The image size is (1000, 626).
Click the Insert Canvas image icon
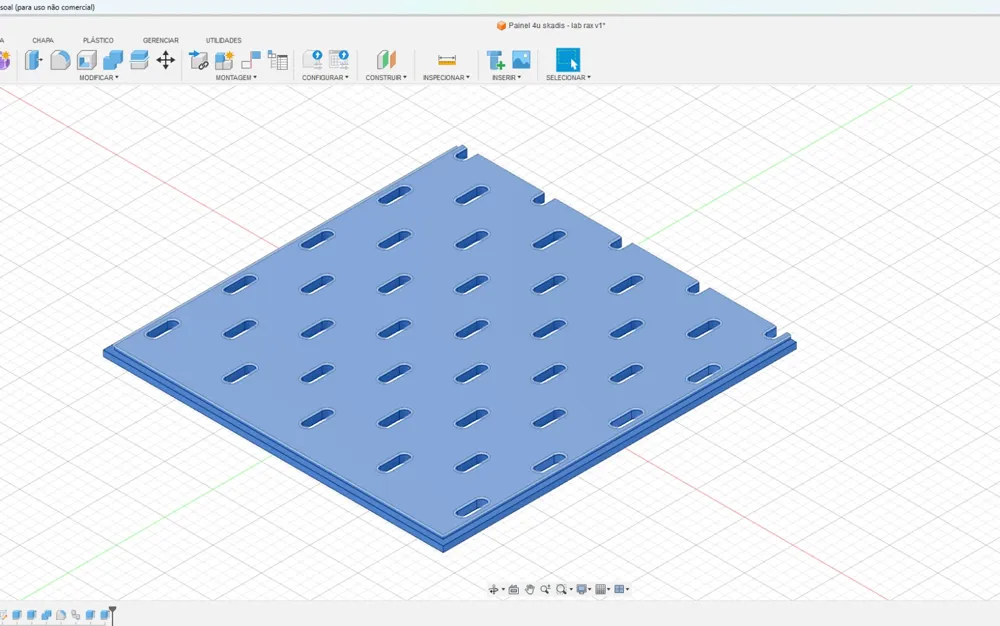point(521,60)
